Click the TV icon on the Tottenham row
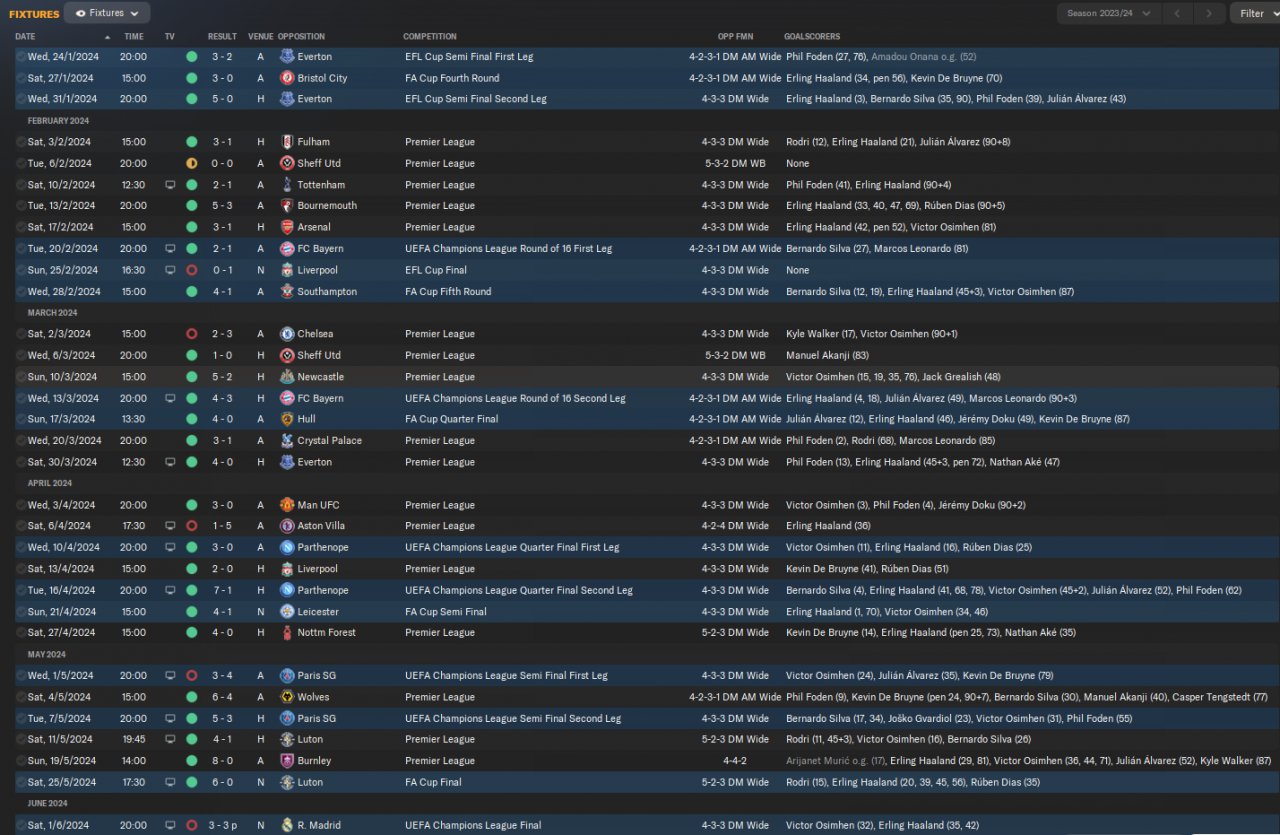Screen dimensions: 1280x835 170,185
